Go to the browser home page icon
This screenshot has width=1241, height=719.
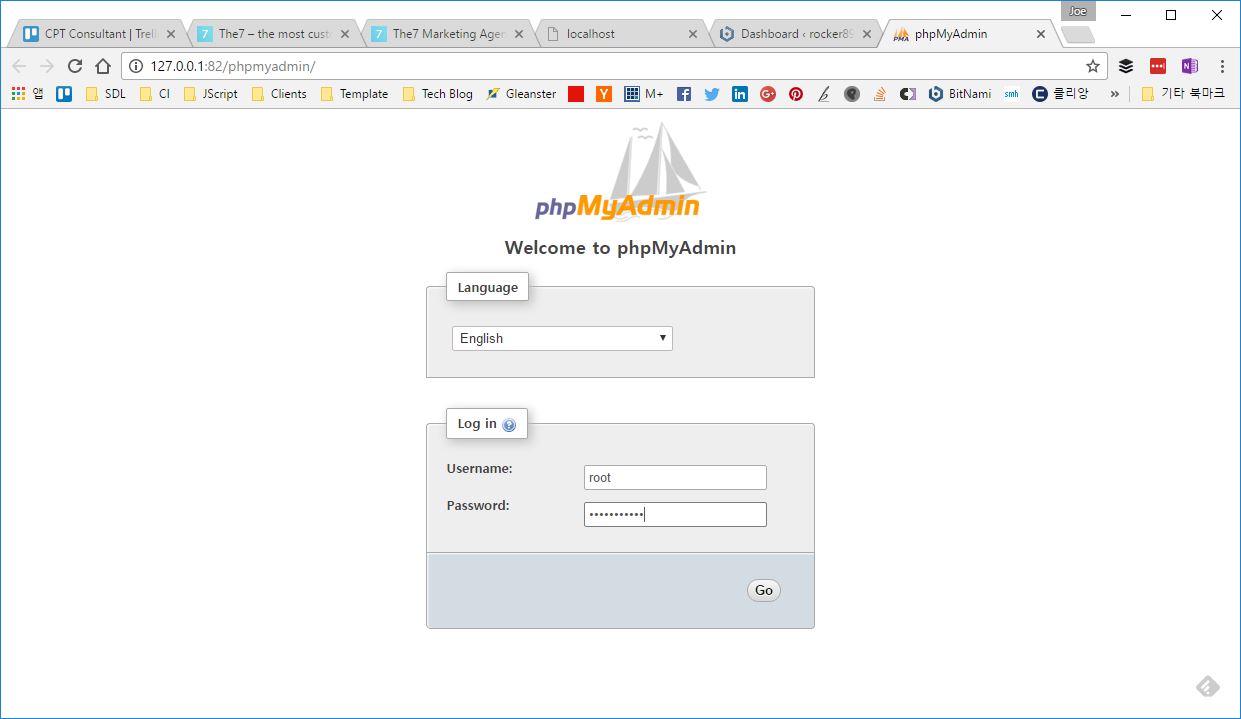coord(102,66)
